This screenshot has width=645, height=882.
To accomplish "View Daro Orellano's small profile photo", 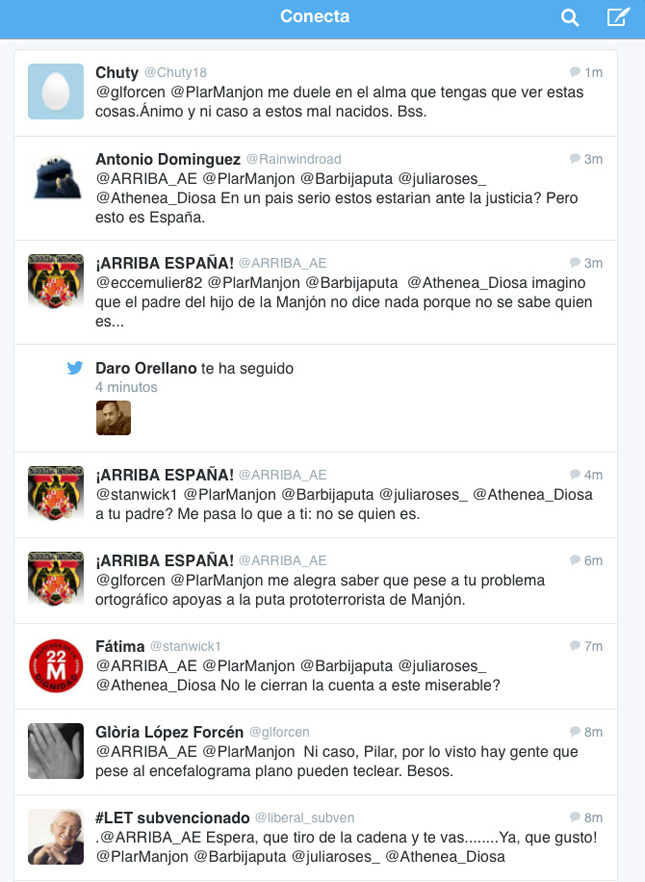I will pos(114,418).
